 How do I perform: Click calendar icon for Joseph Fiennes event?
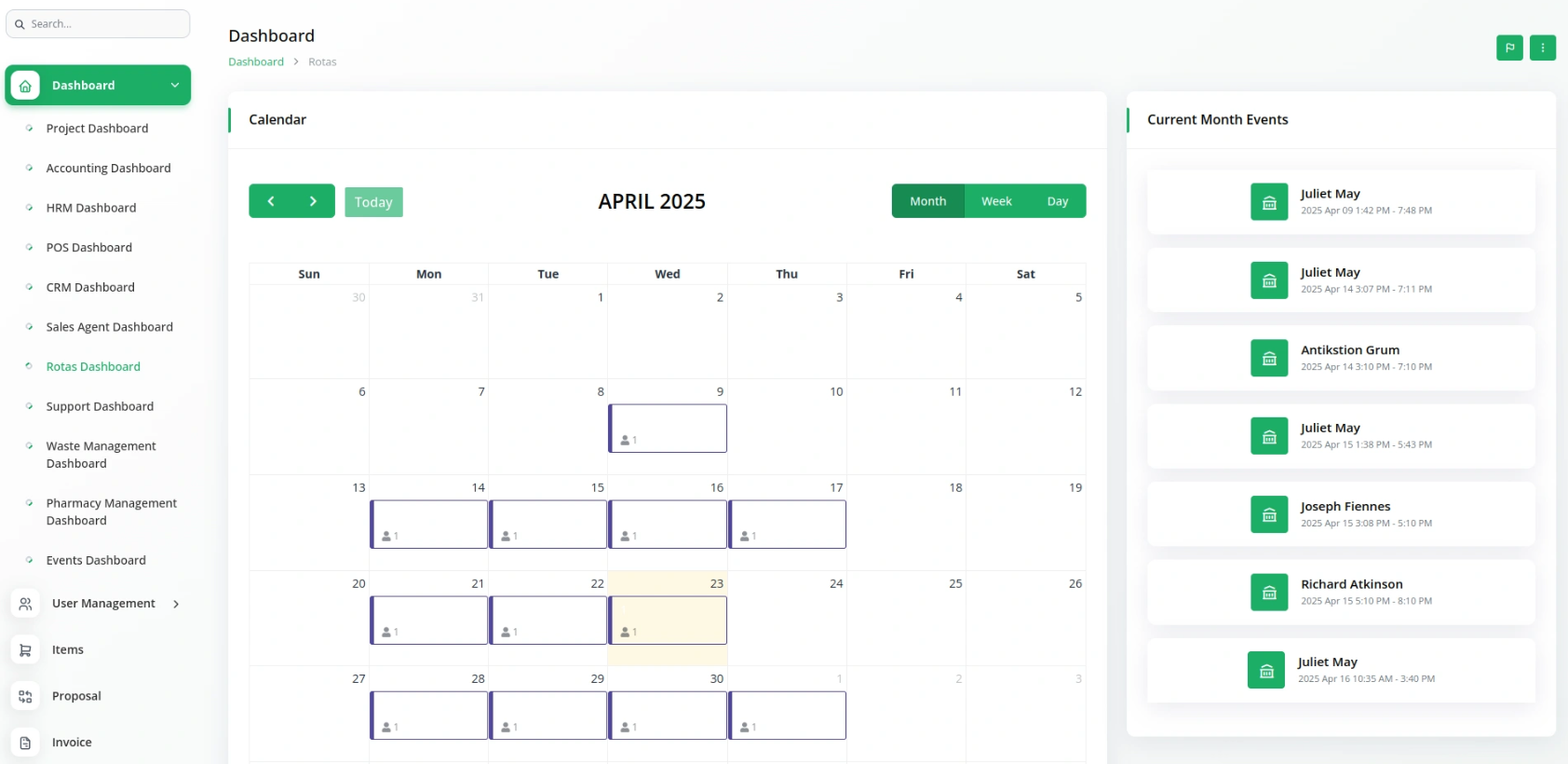tap(1269, 514)
